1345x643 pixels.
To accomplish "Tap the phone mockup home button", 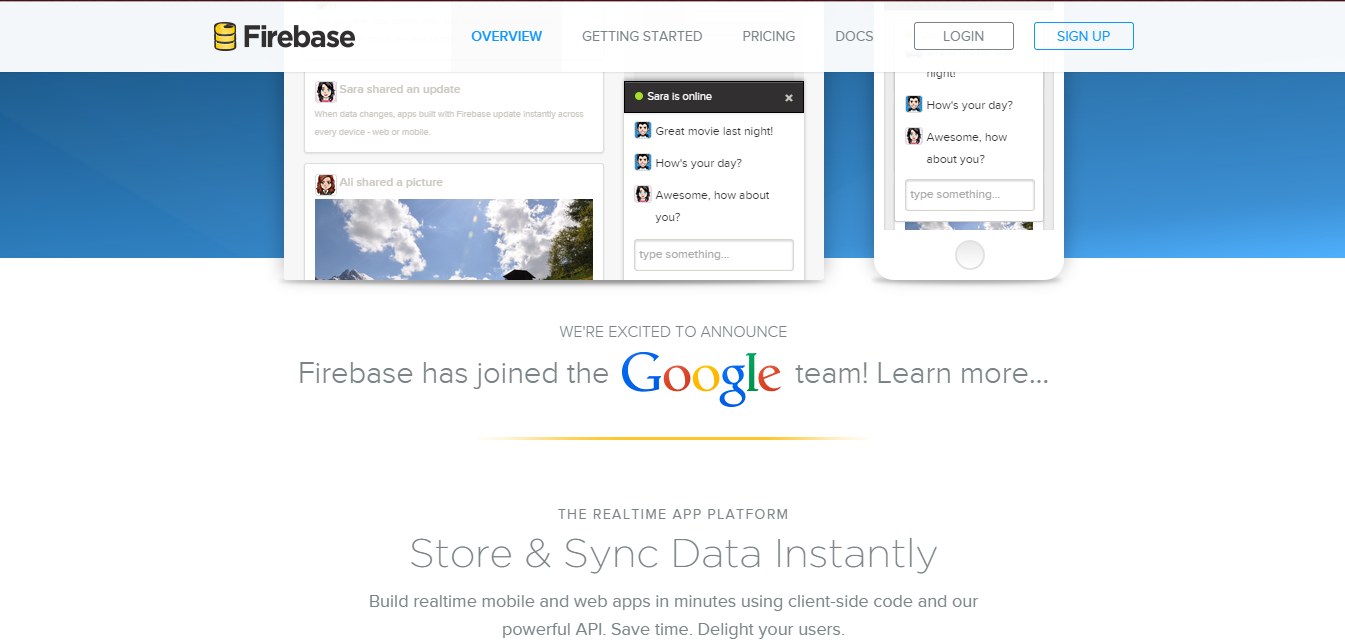I will [x=969, y=256].
